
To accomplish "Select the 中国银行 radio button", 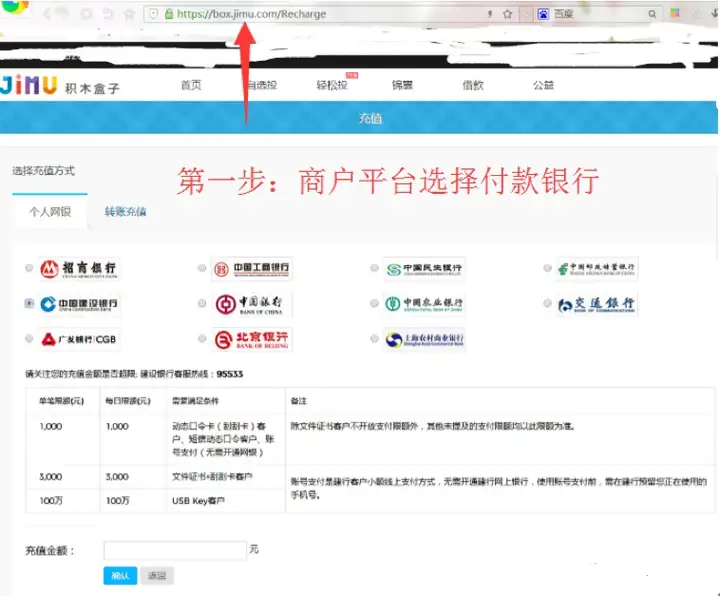I will (x=202, y=303).
